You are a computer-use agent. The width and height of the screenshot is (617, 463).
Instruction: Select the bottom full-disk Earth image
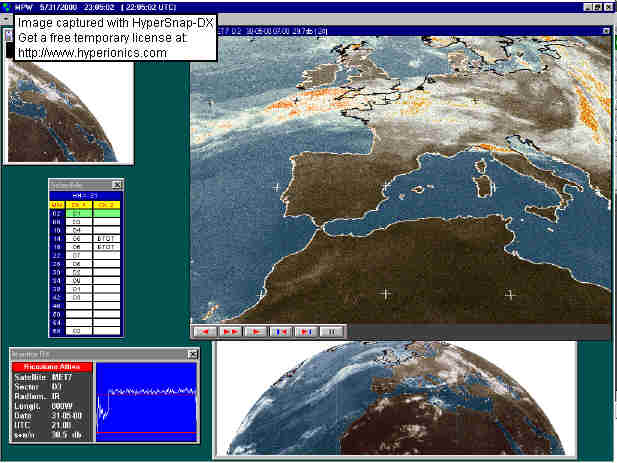[395, 400]
